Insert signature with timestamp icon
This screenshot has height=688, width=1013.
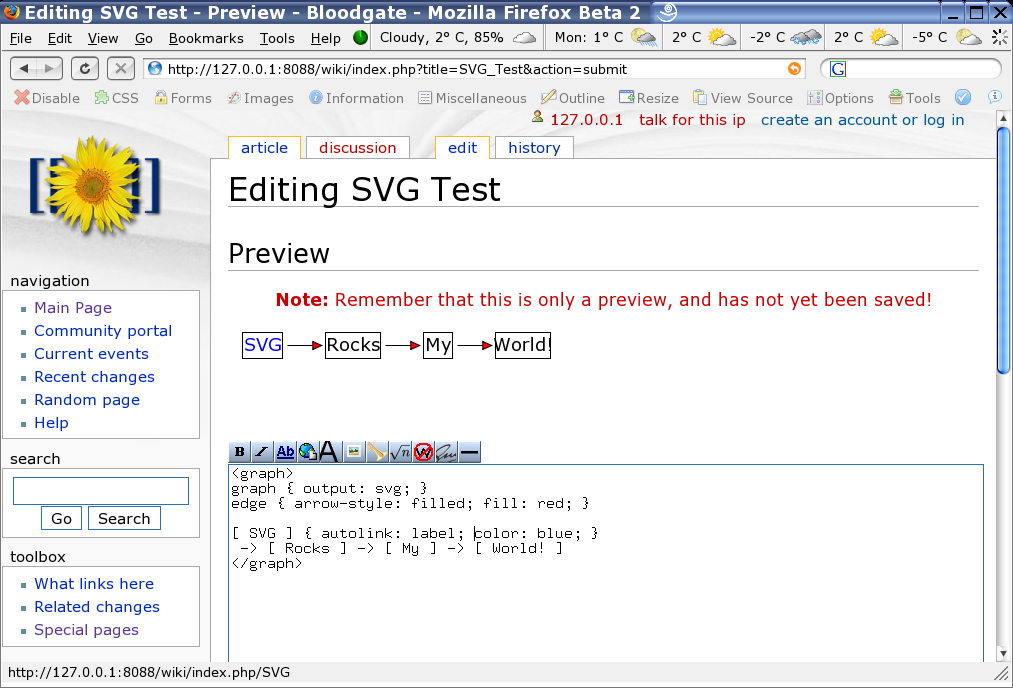coord(446,452)
